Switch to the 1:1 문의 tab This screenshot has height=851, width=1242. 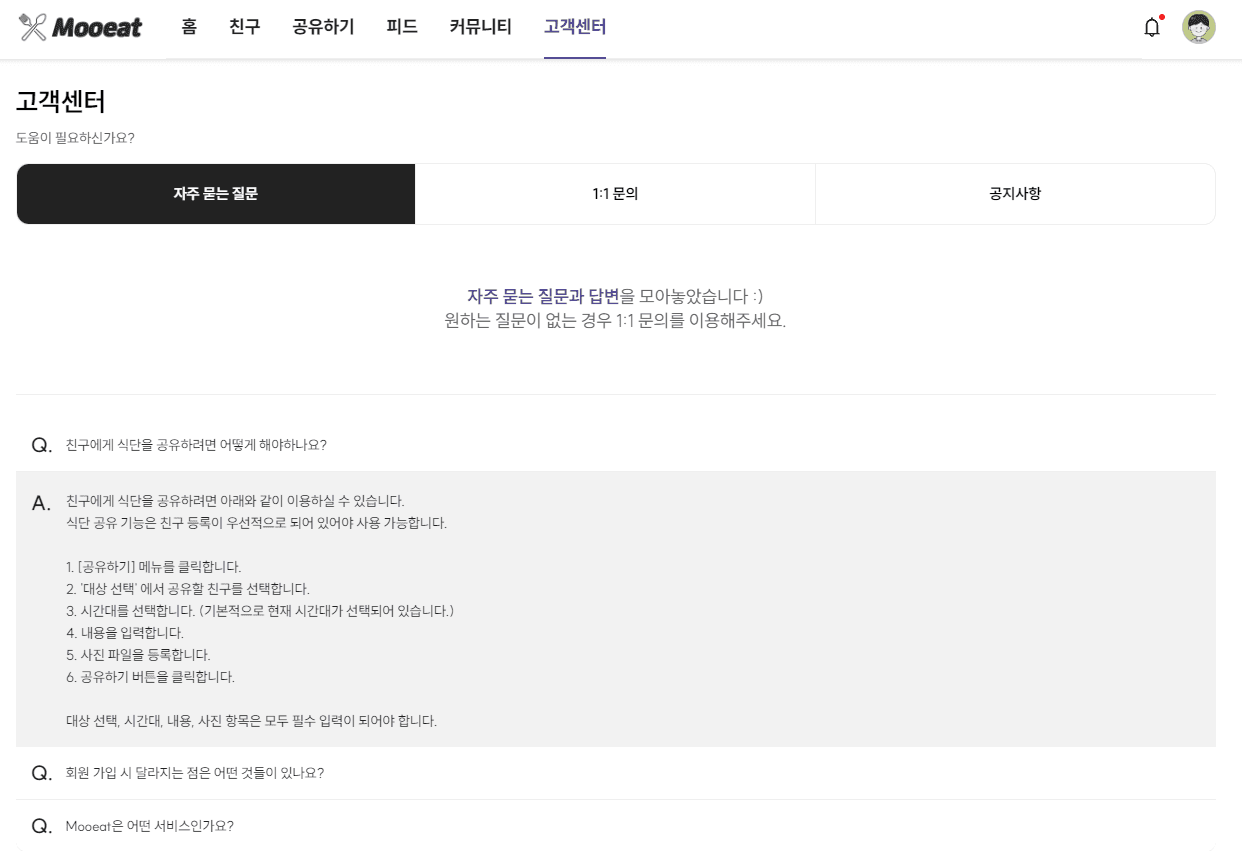(615, 194)
